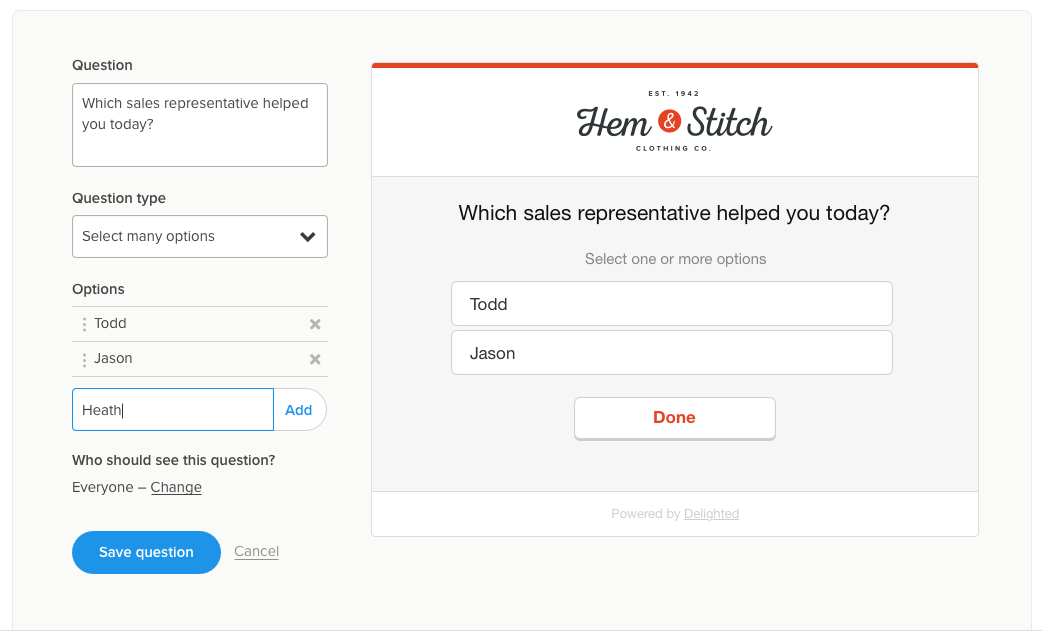1042x638 pixels.
Task: Remove the Todd option with X icon
Action: point(315,324)
